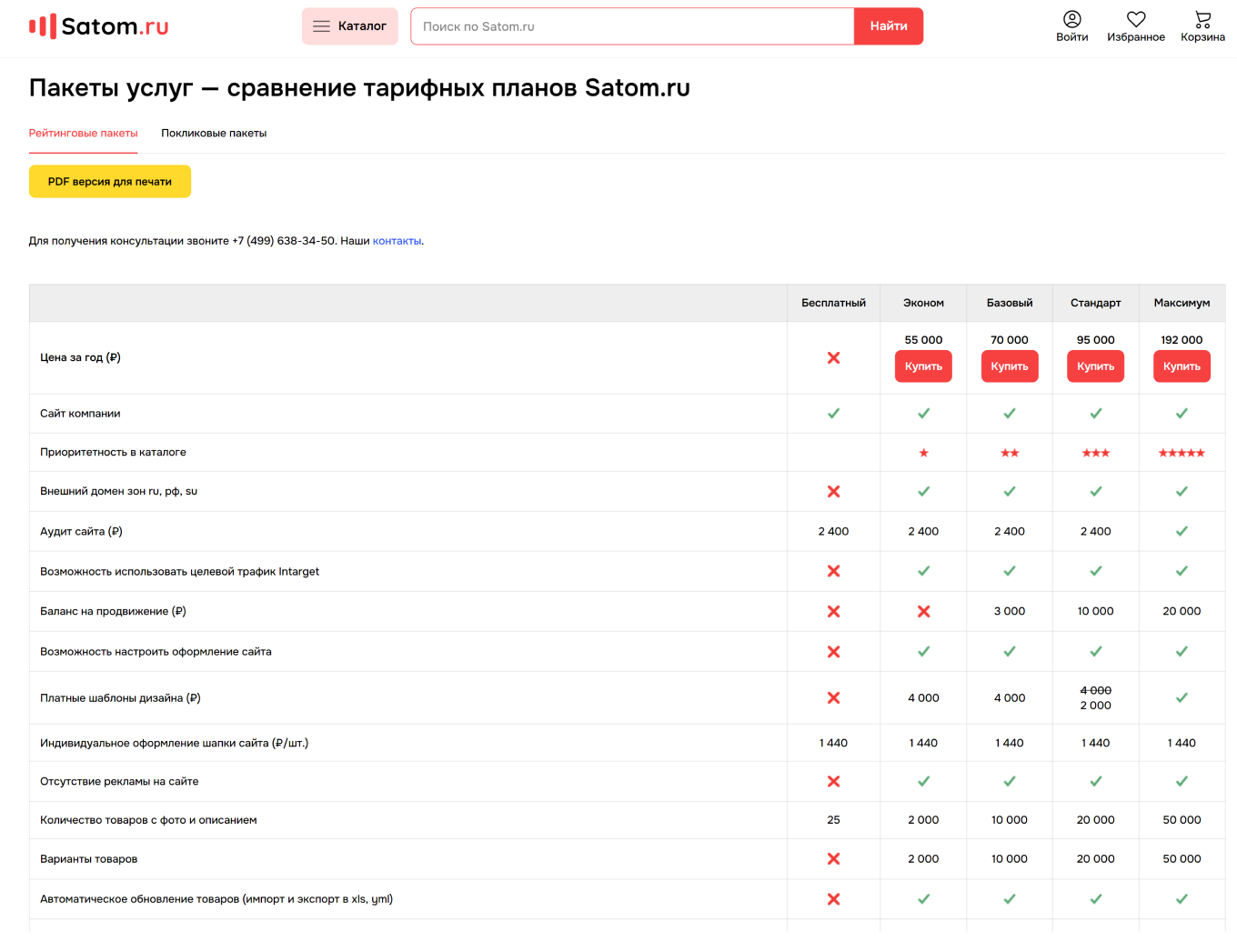Viewport: 1237px width, 952px height.
Task: Click Стандарт checkmark in Intarget трафик row
Action: pyautogui.click(x=1096, y=572)
